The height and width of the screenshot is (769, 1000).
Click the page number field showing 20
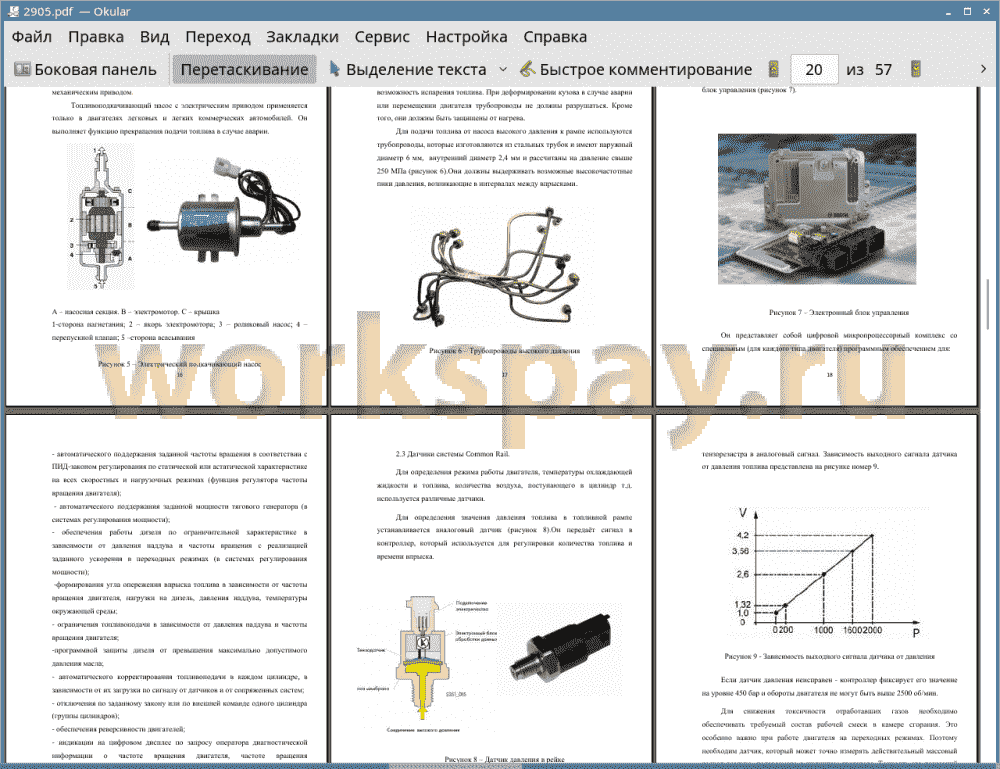click(x=814, y=70)
